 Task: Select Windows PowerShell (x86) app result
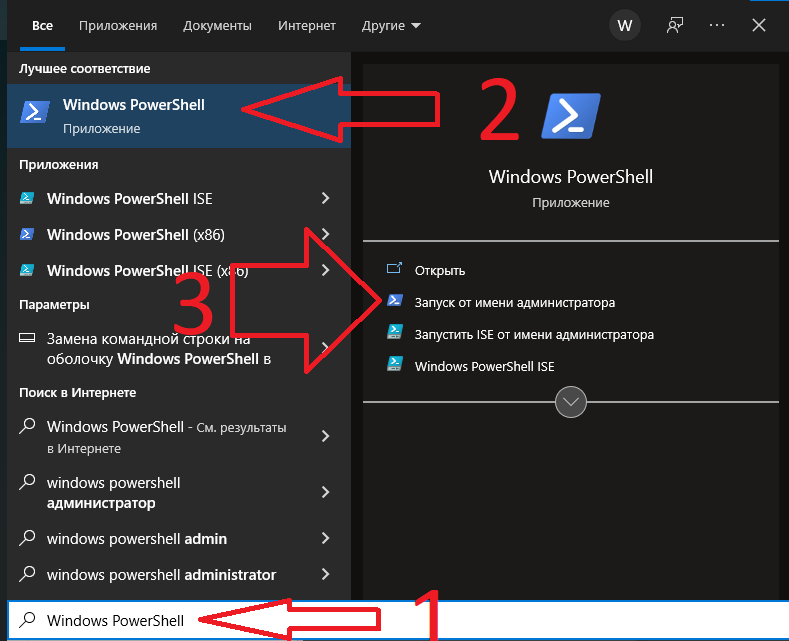[179, 234]
